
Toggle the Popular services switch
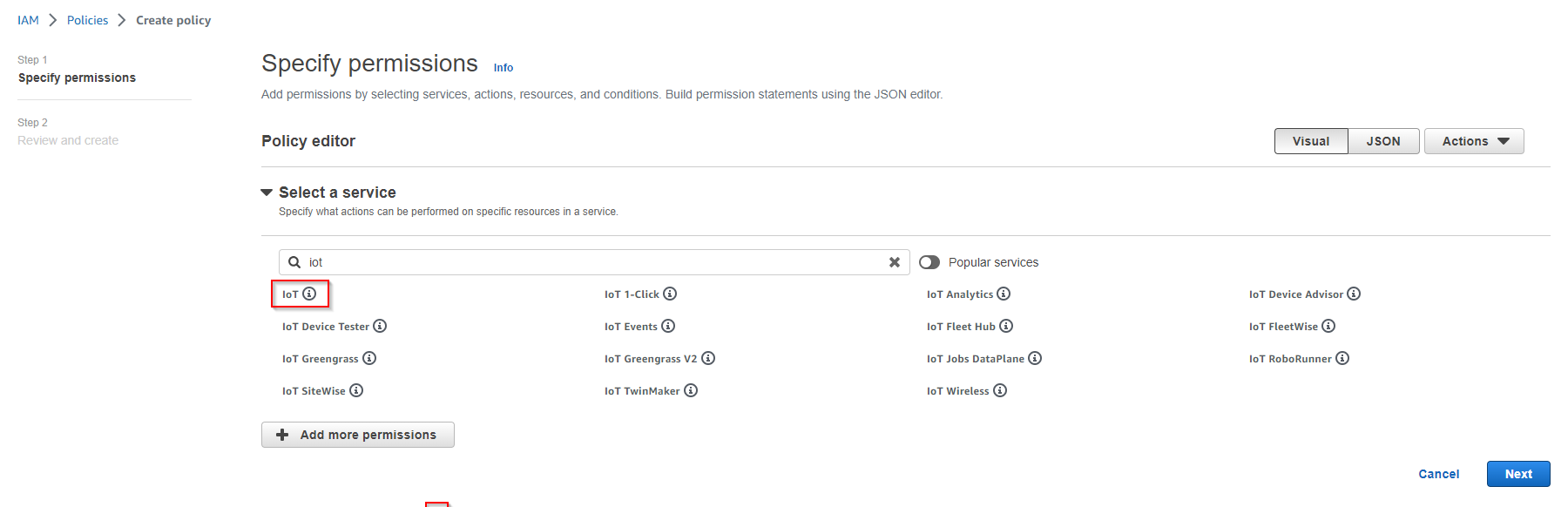(x=929, y=262)
